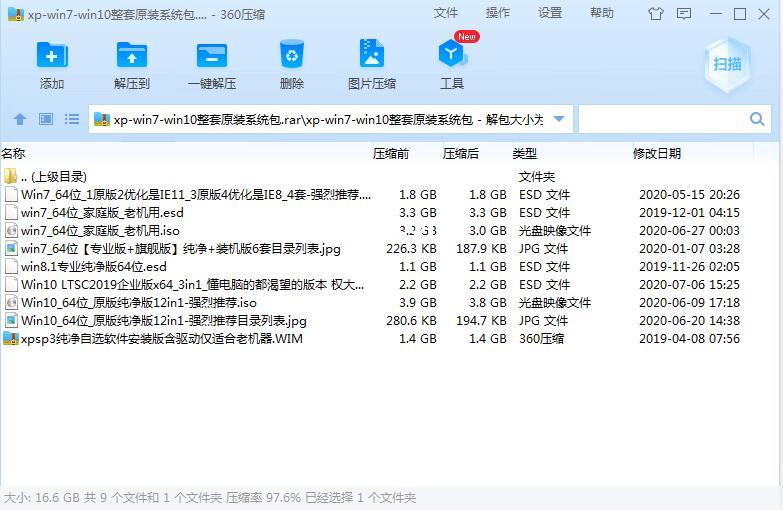The height and width of the screenshot is (510, 783).
Task: Click the 187.9 KB compressed size value
Action: 481,248
